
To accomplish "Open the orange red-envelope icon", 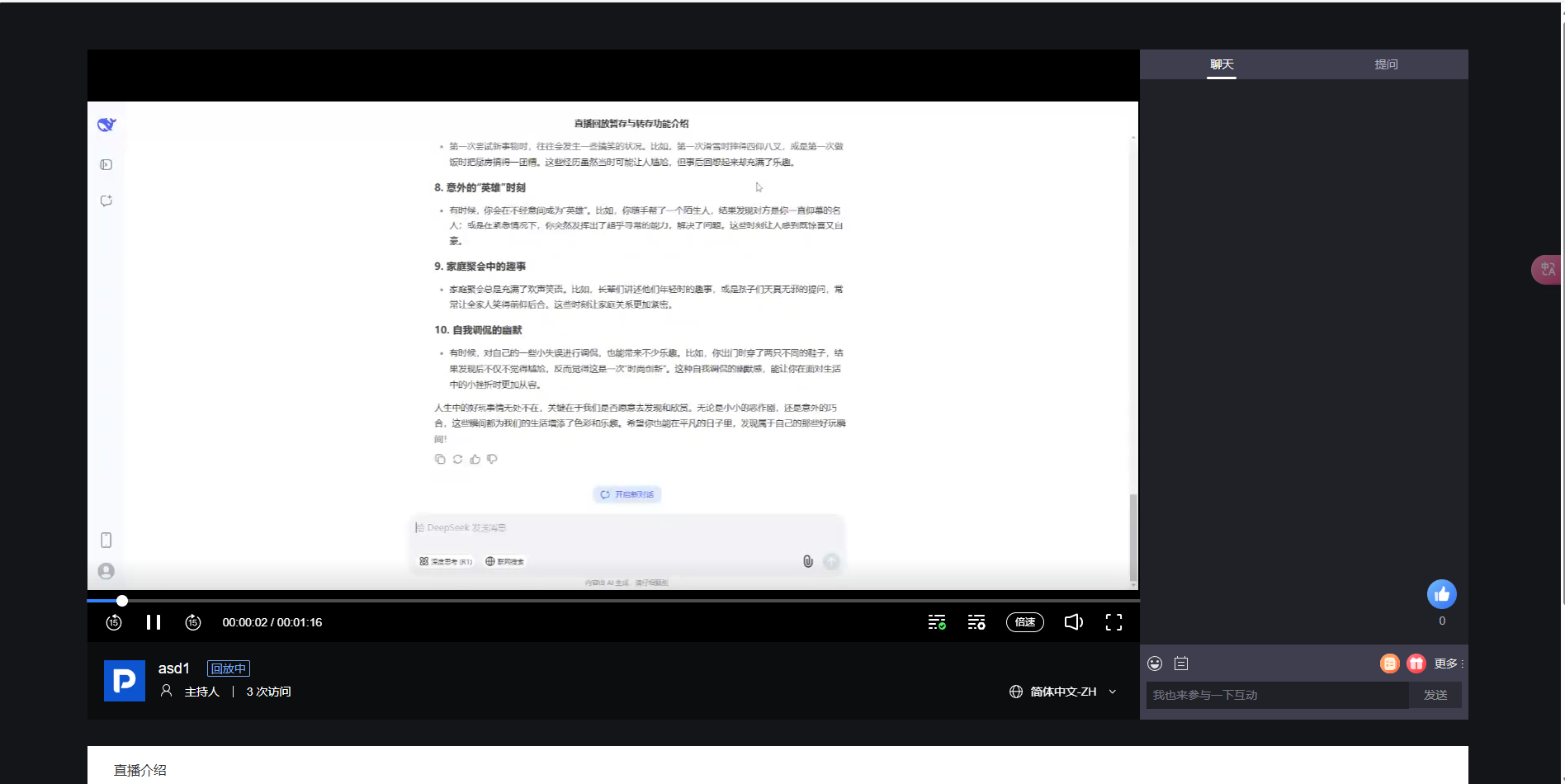I will point(1390,664).
